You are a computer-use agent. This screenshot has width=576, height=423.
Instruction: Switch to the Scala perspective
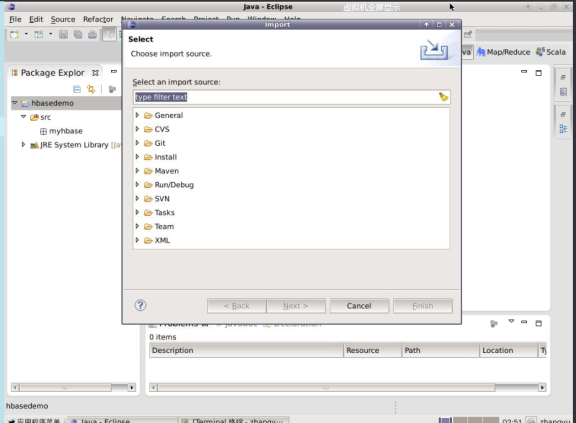point(550,52)
